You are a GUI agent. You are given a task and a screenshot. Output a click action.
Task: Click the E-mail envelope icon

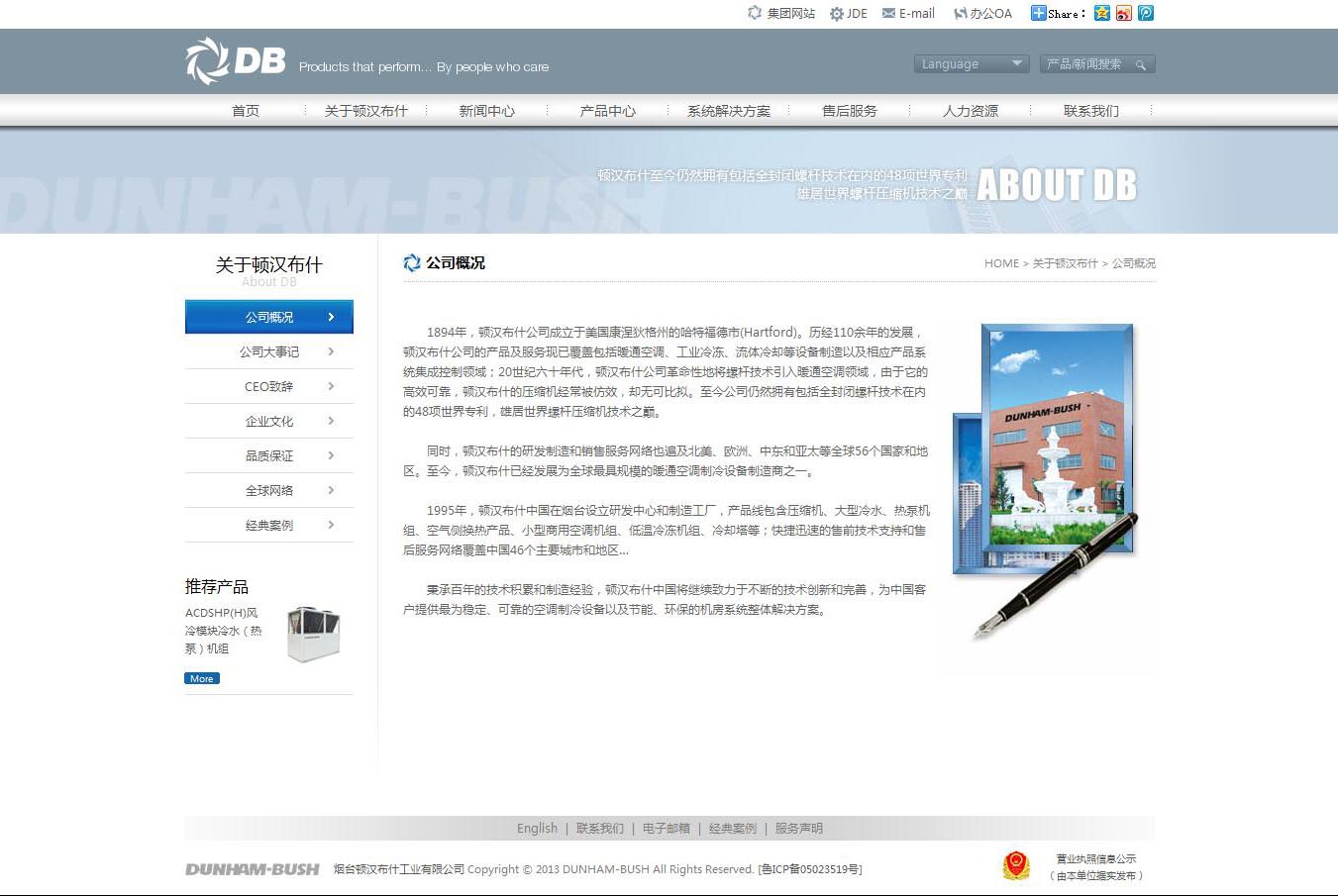(x=888, y=14)
